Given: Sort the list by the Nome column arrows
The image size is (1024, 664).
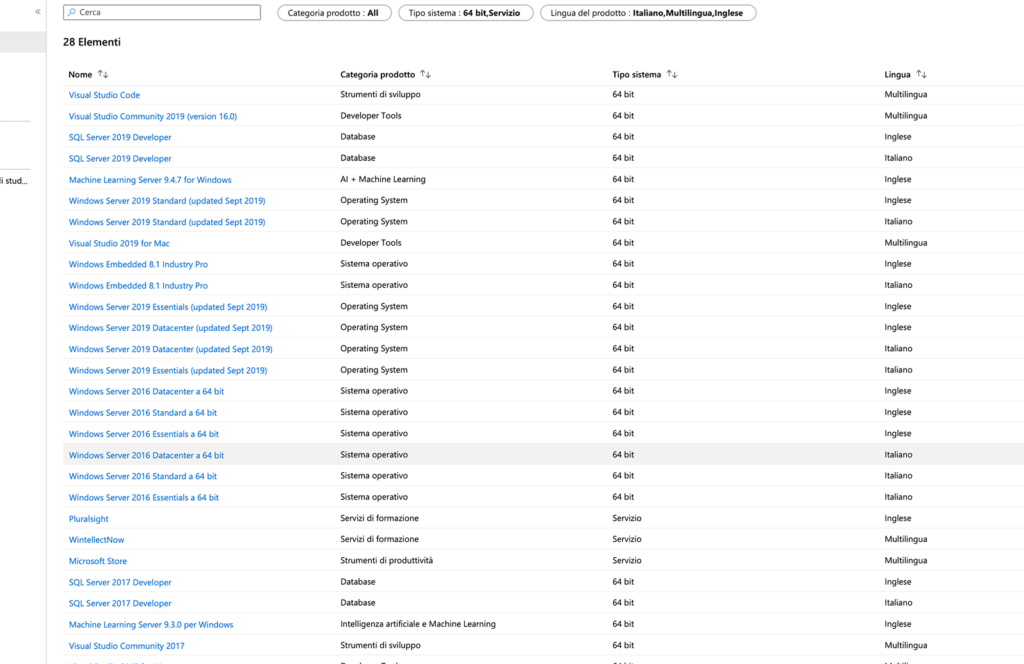Looking at the screenshot, I should (103, 74).
